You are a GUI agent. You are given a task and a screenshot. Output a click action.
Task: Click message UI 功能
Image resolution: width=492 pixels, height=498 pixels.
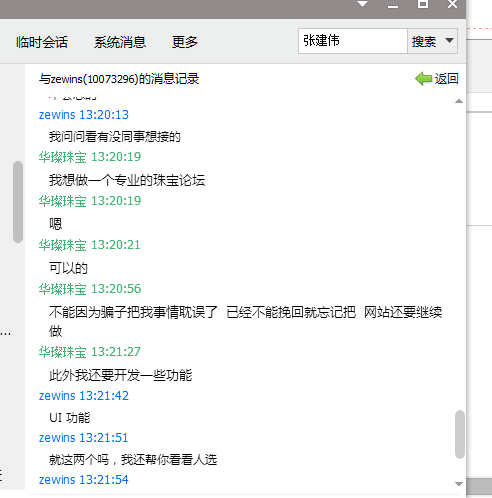click(70, 417)
